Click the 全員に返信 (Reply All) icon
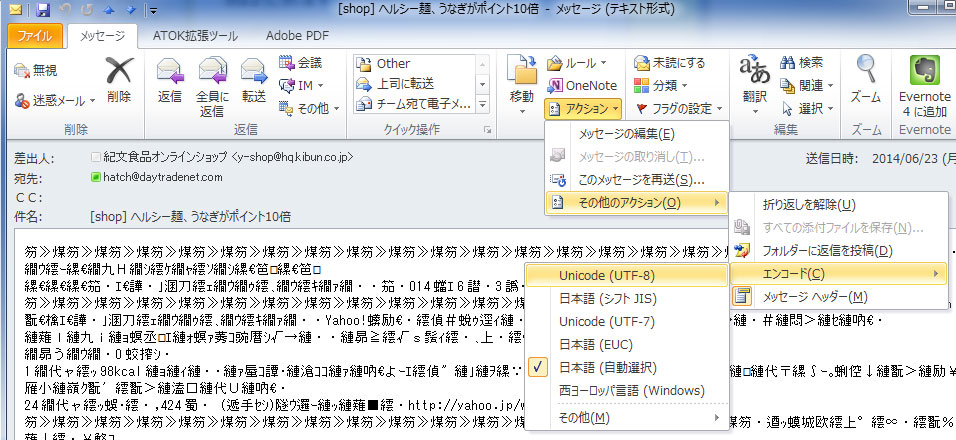This screenshot has width=956, height=440. [212, 71]
